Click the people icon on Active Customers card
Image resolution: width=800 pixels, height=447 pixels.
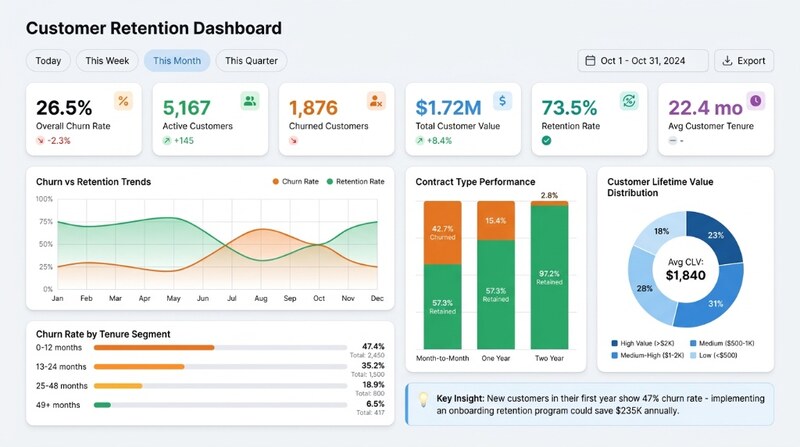click(249, 101)
